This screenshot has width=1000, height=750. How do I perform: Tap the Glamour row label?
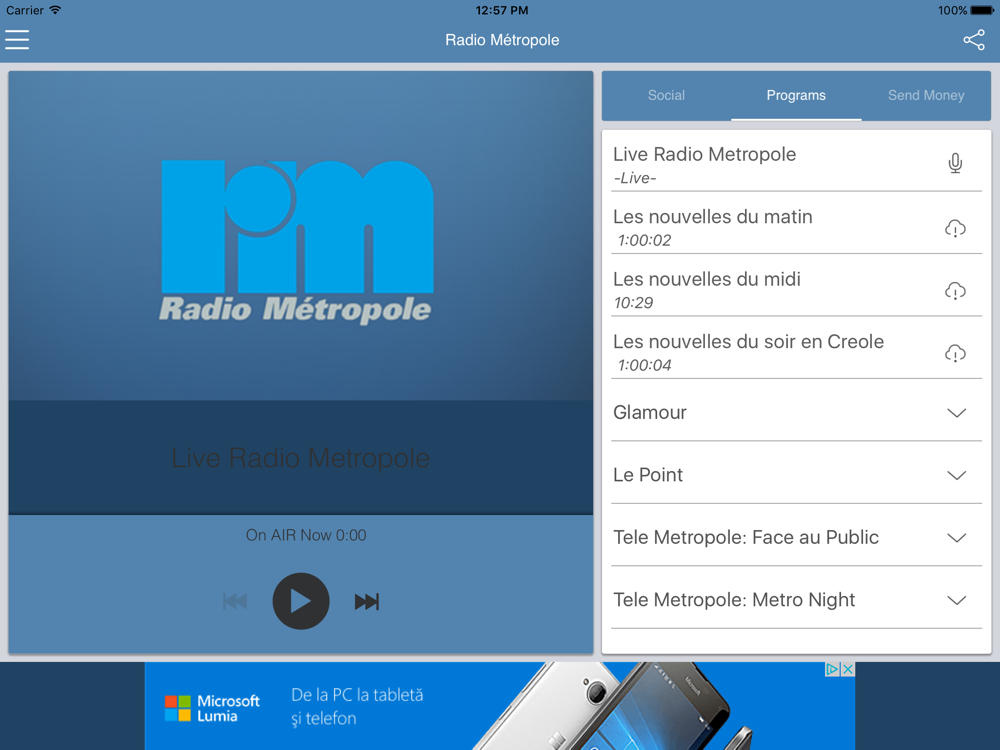point(650,413)
